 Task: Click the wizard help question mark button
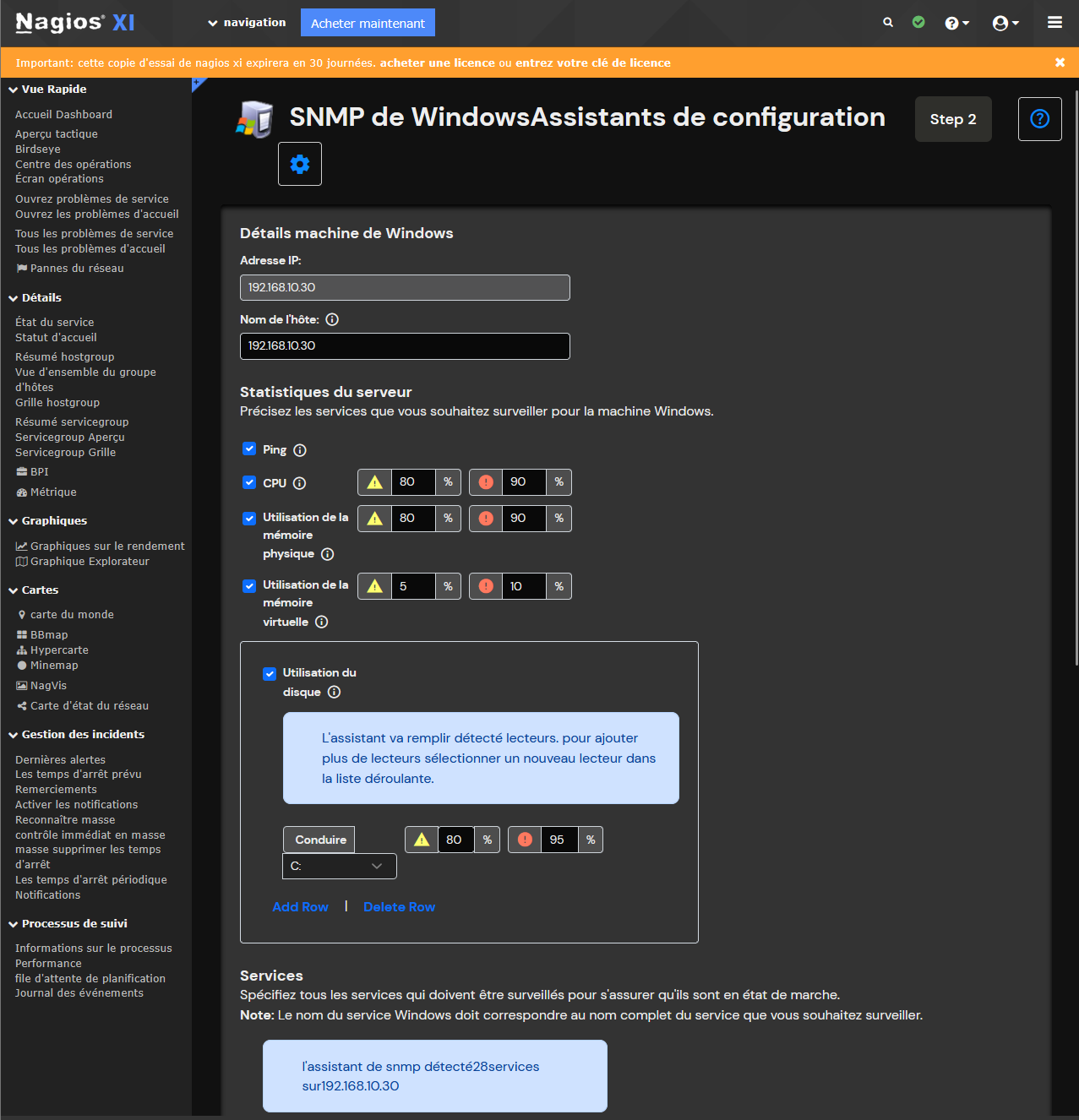(1039, 119)
